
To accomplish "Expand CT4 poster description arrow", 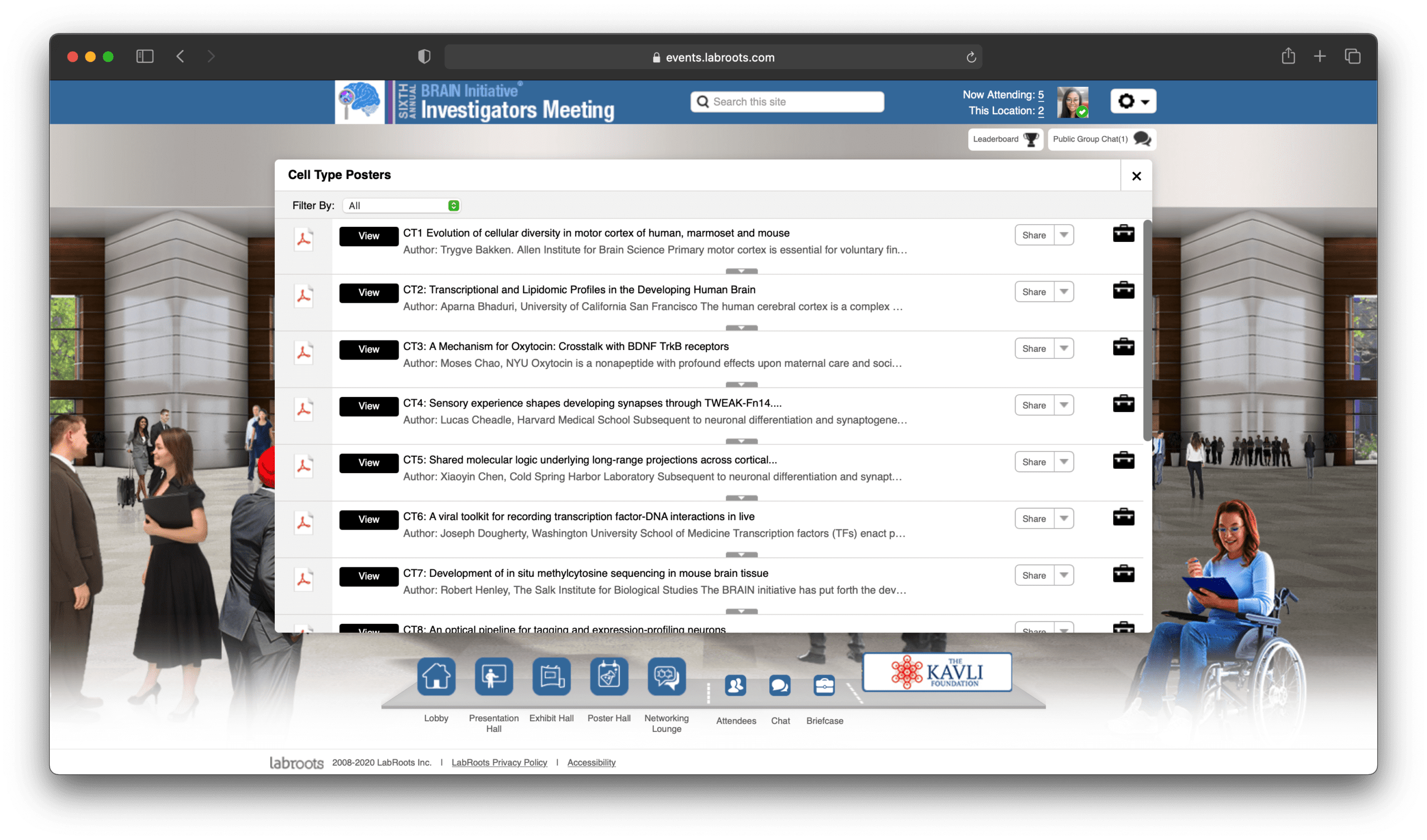I will click(741, 441).
